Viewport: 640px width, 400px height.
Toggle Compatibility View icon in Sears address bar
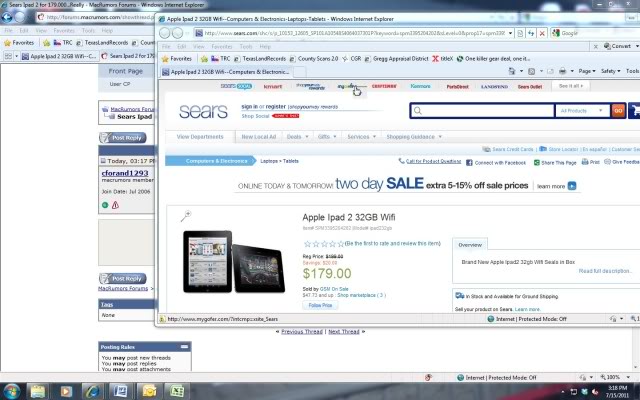[x=520, y=33]
